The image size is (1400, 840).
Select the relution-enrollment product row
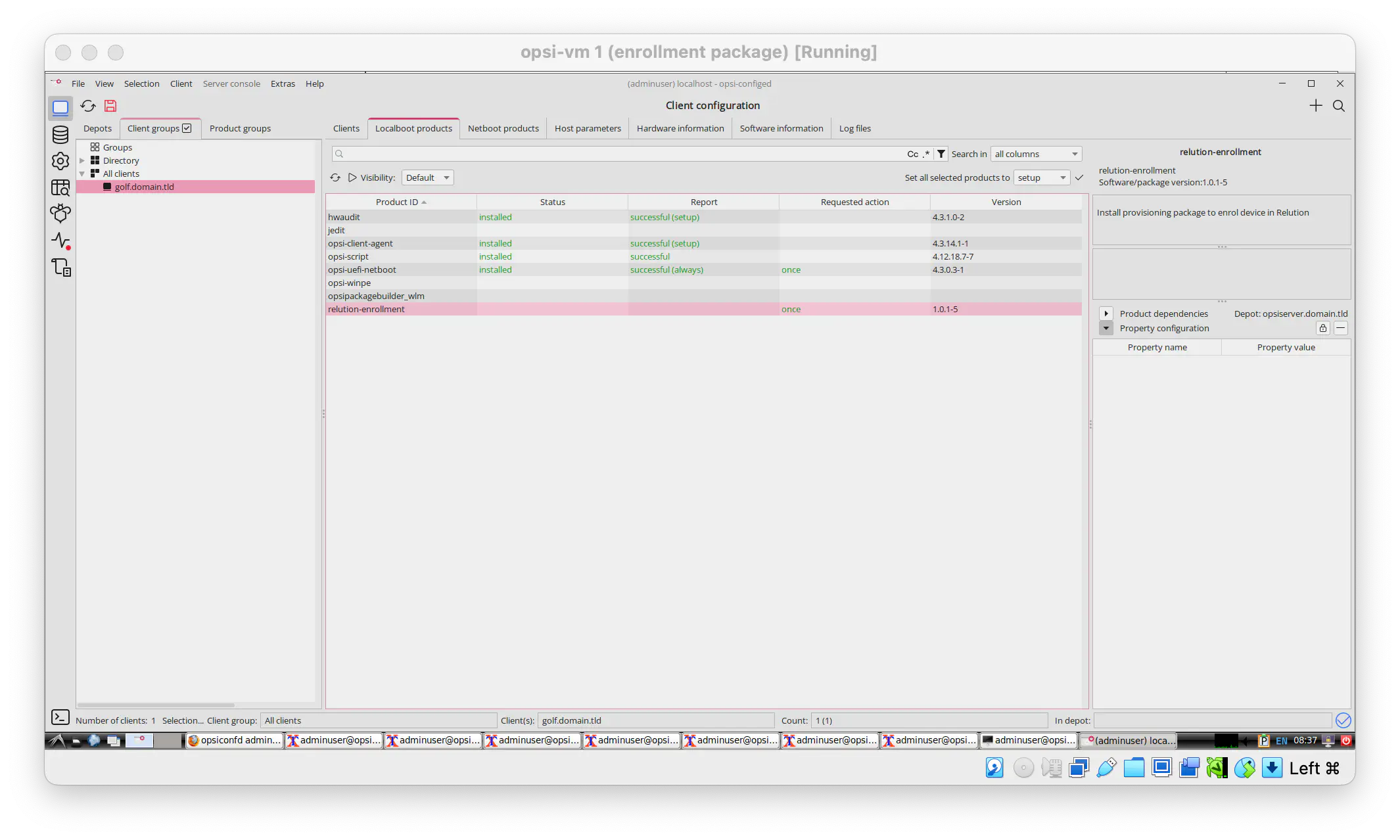pyautogui.click(x=703, y=309)
